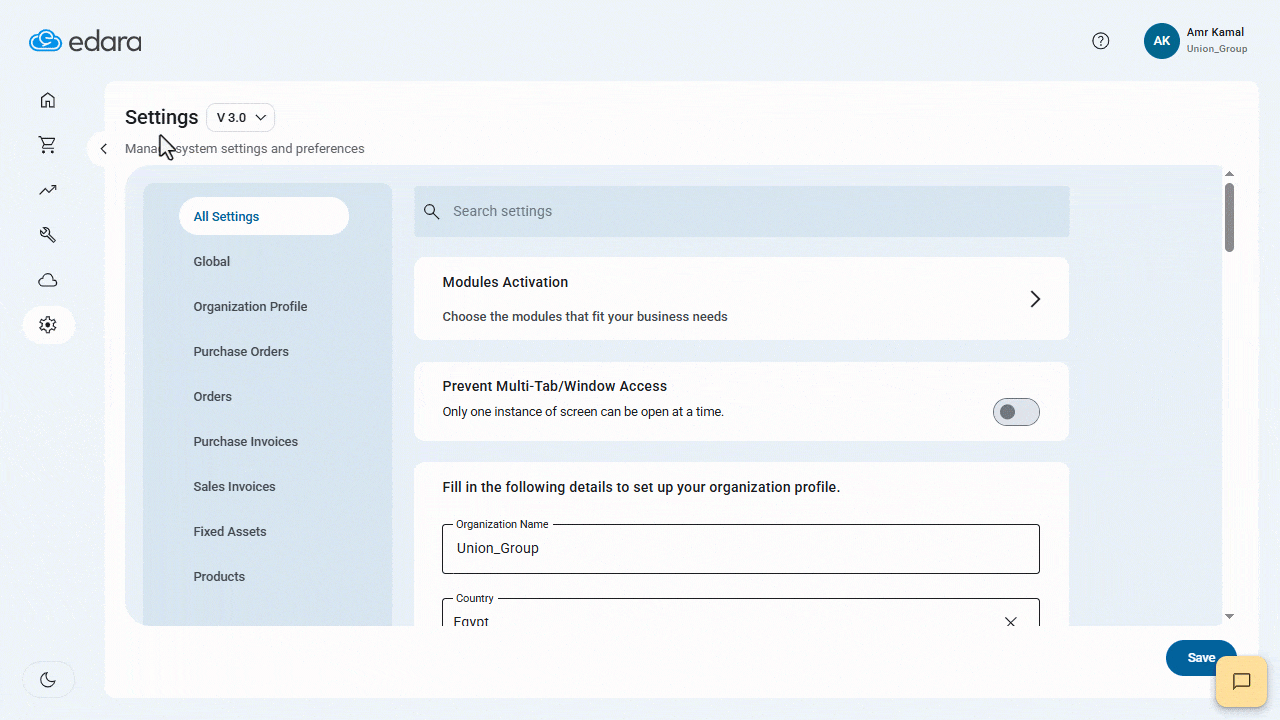Click the Modules Activation title
This screenshot has height=720, width=1280.
pos(505,282)
